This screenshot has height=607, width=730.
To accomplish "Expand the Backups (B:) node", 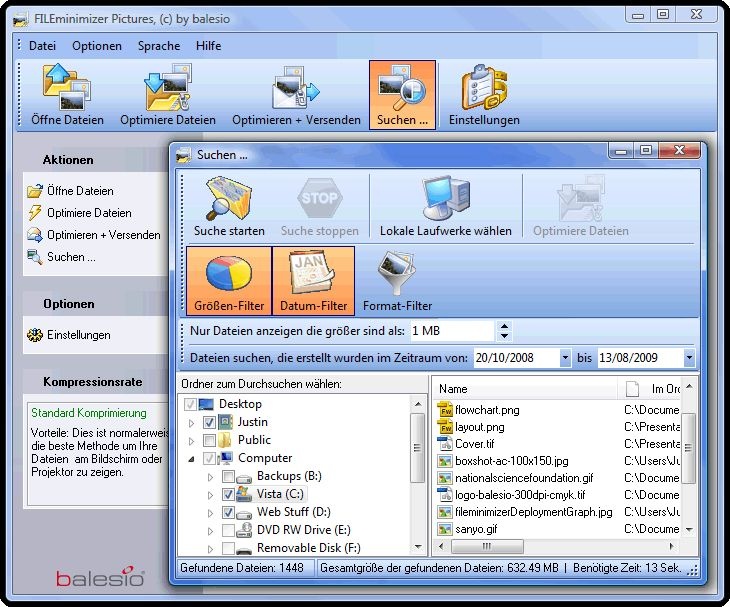I will 210,477.
